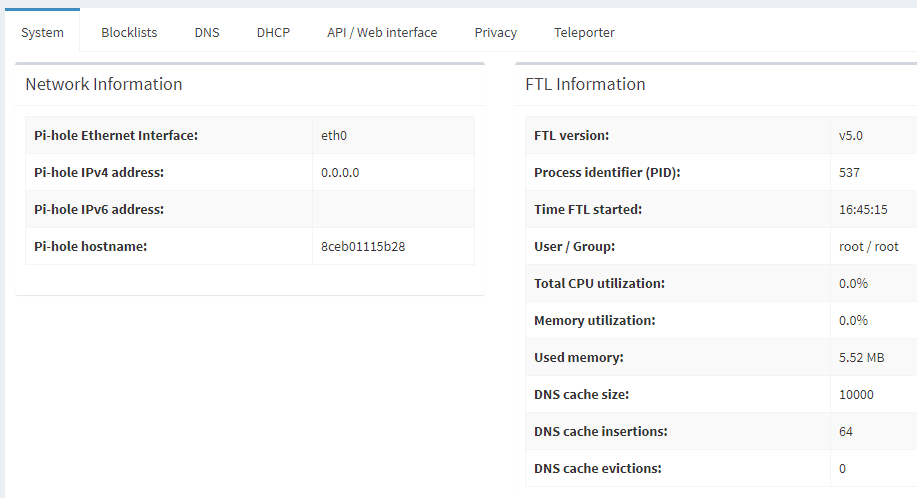The height and width of the screenshot is (498, 917).
Task: Click the used memory value 5.52 MB
Action: [861, 357]
